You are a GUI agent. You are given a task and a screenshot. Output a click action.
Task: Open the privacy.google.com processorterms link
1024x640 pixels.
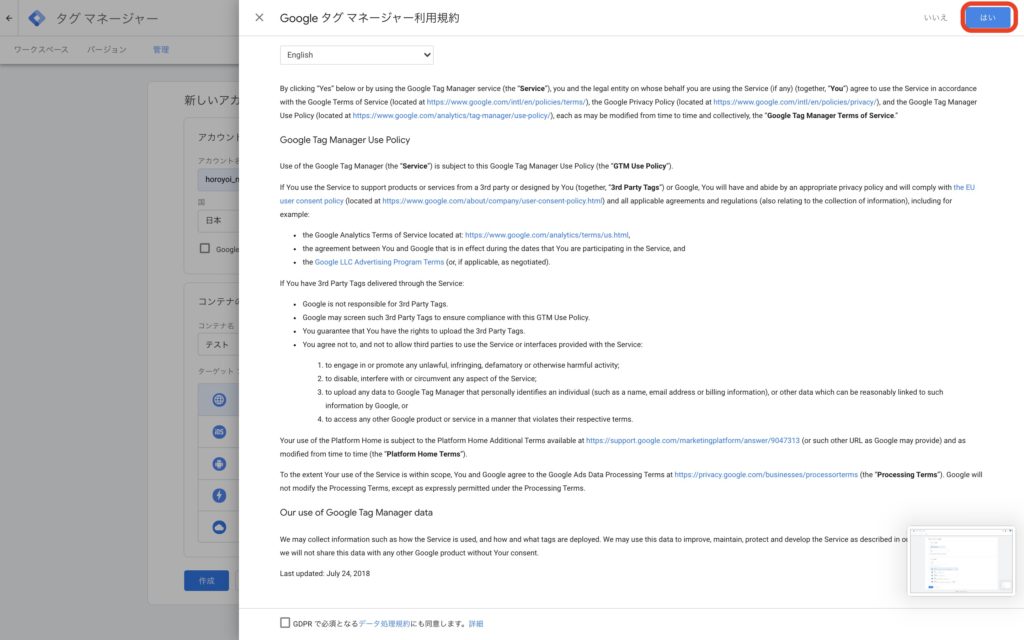(766, 475)
